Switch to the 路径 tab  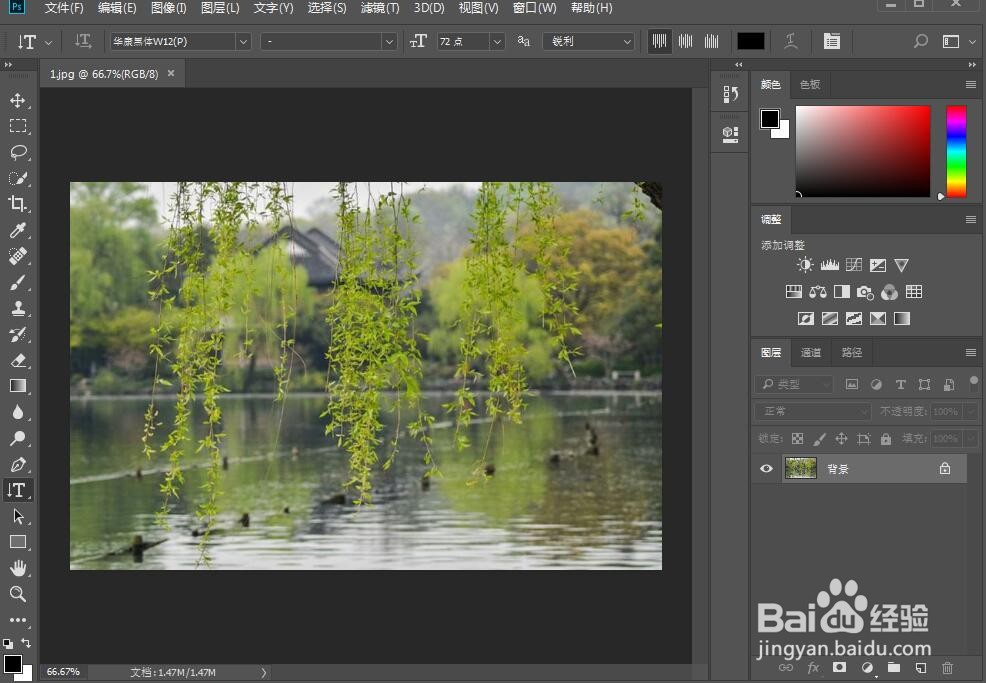point(852,353)
